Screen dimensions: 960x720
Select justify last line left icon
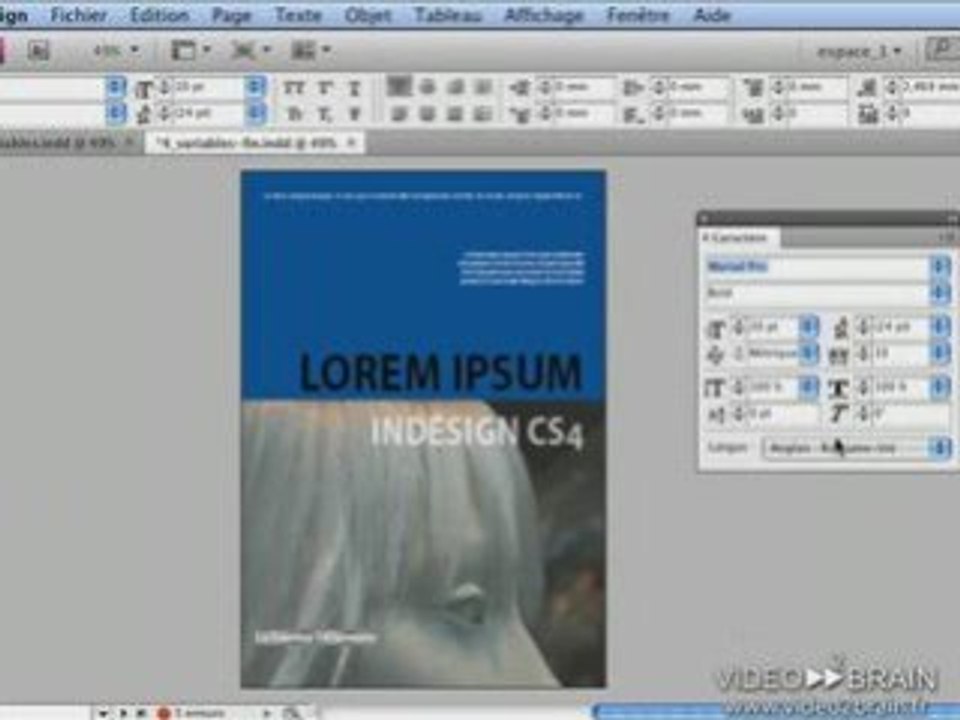[399, 114]
